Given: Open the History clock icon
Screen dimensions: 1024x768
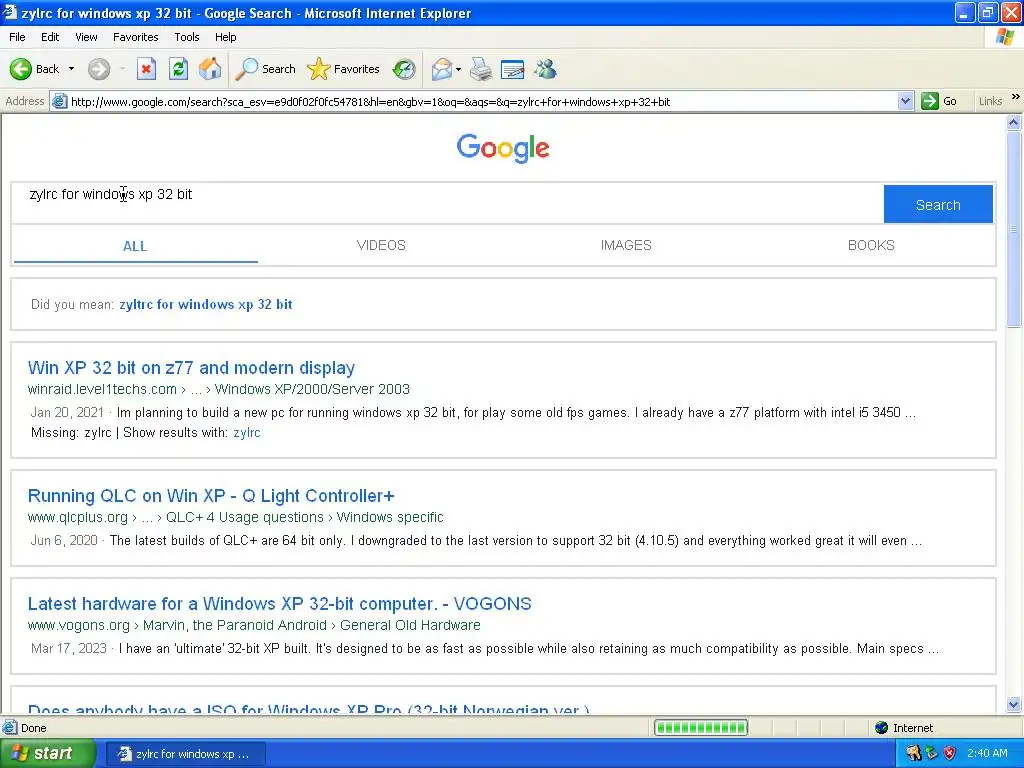Looking at the screenshot, I should [404, 69].
